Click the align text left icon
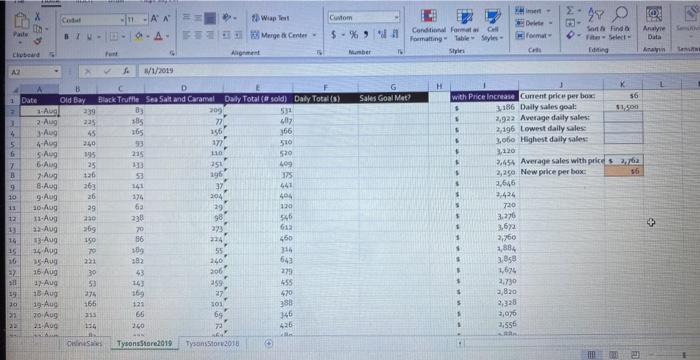This screenshot has width=700, height=360. click(x=187, y=35)
